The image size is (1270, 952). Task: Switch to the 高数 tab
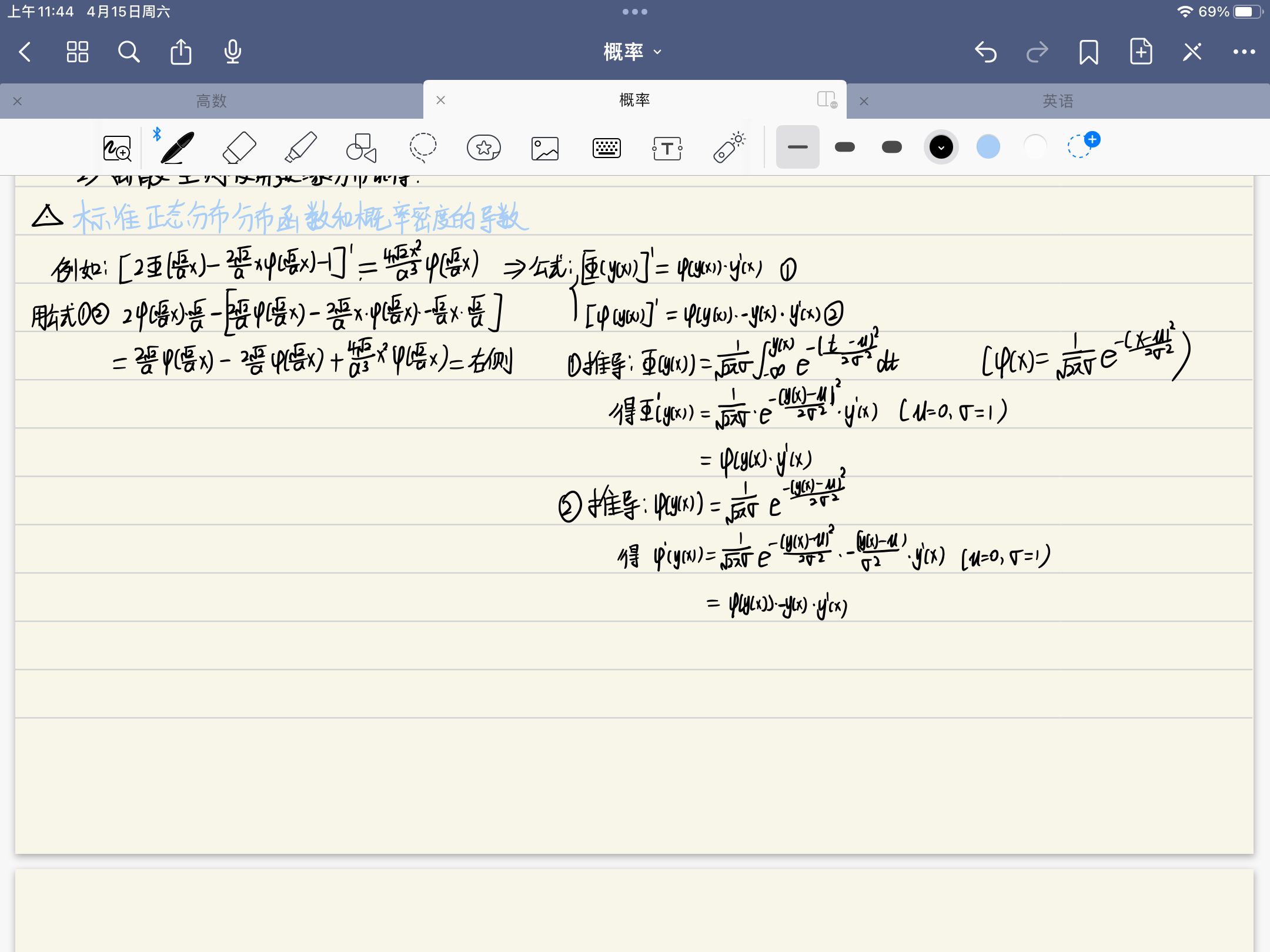212,101
